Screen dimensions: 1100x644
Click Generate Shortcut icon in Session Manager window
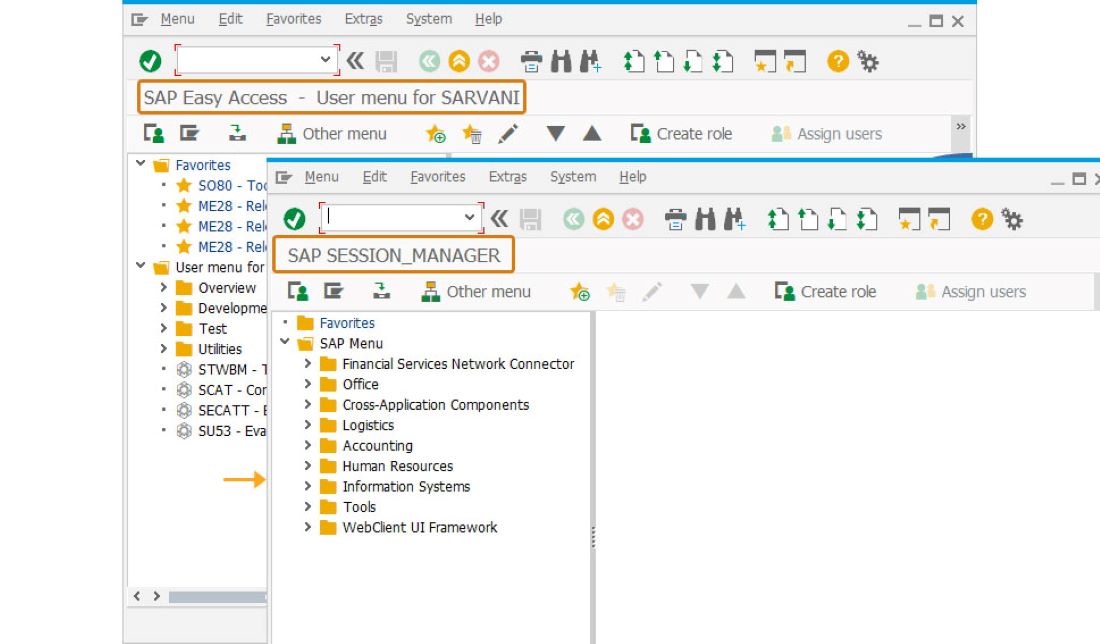coord(939,220)
